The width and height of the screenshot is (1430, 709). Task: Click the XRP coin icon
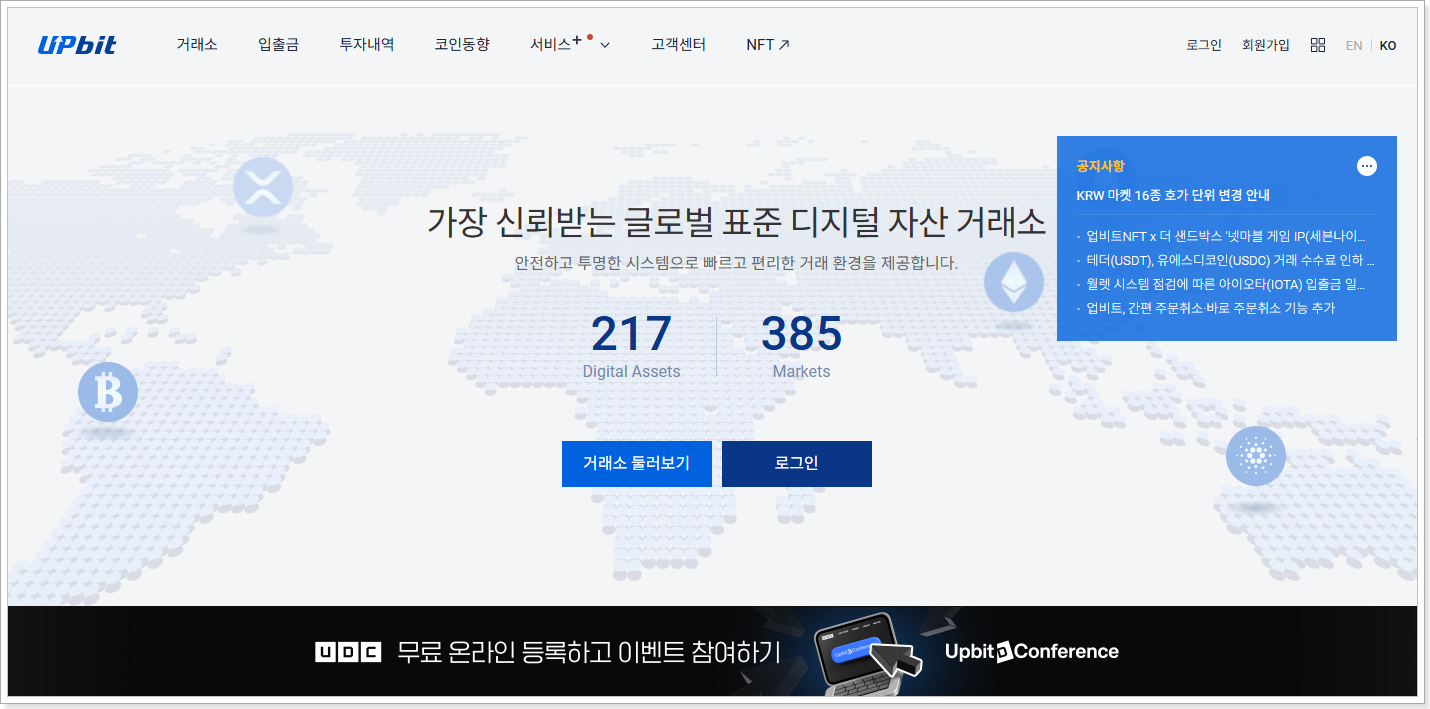(263, 187)
